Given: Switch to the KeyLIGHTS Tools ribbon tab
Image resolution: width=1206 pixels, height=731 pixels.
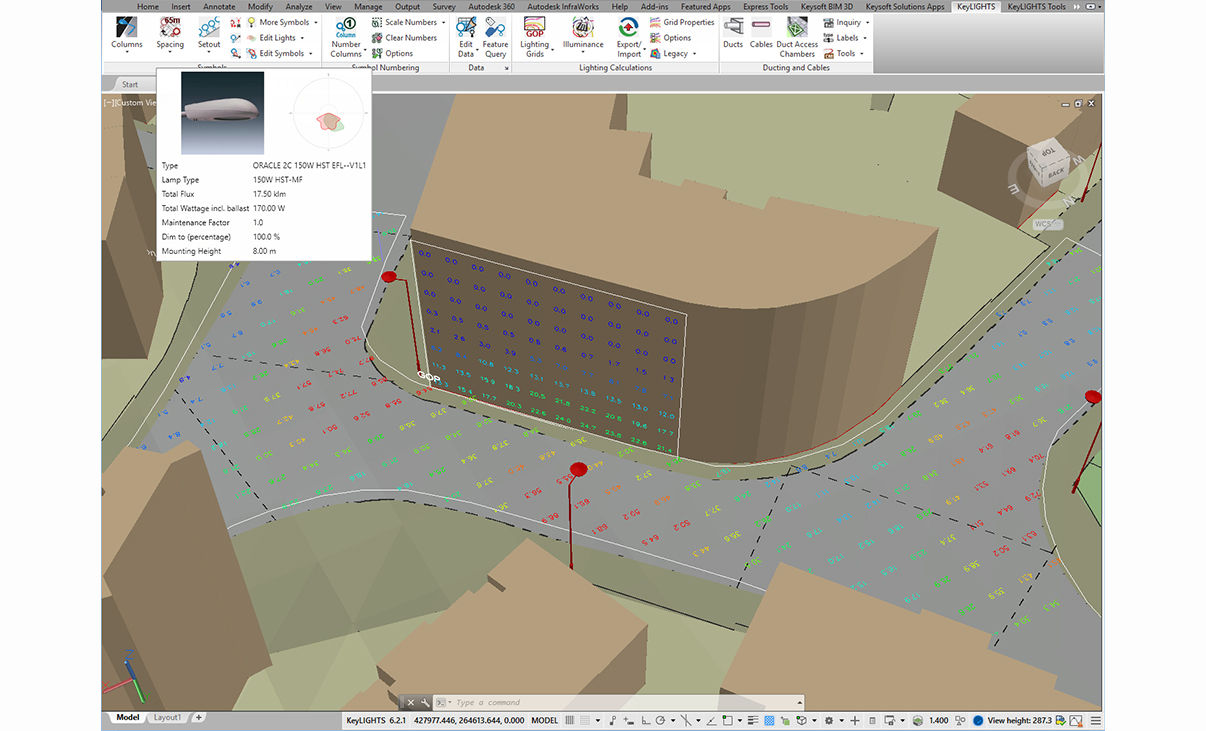Looking at the screenshot, I should coord(1036,7).
